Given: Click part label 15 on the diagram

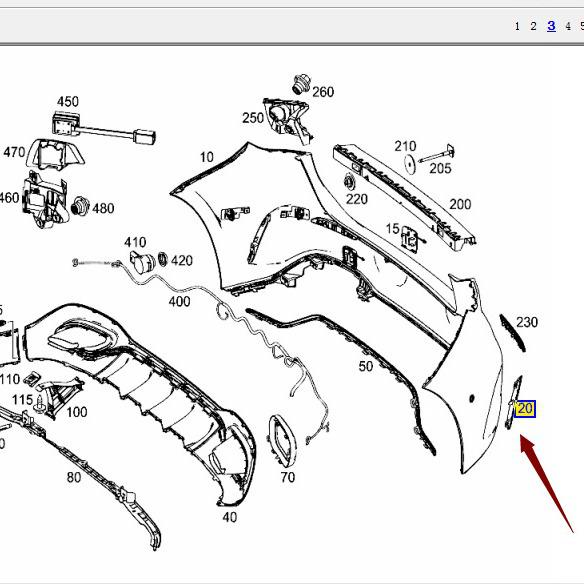Looking at the screenshot, I should 392,228.
